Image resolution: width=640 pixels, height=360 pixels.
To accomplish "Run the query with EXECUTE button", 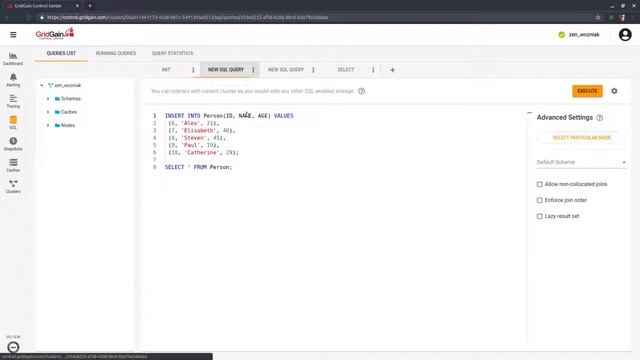I will click(x=587, y=91).
